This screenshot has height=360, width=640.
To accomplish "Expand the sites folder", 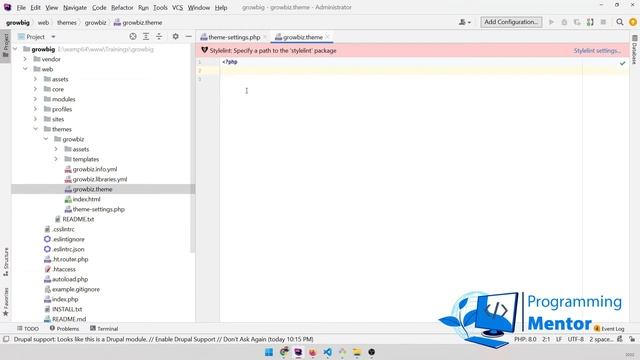I will (36, 119).
